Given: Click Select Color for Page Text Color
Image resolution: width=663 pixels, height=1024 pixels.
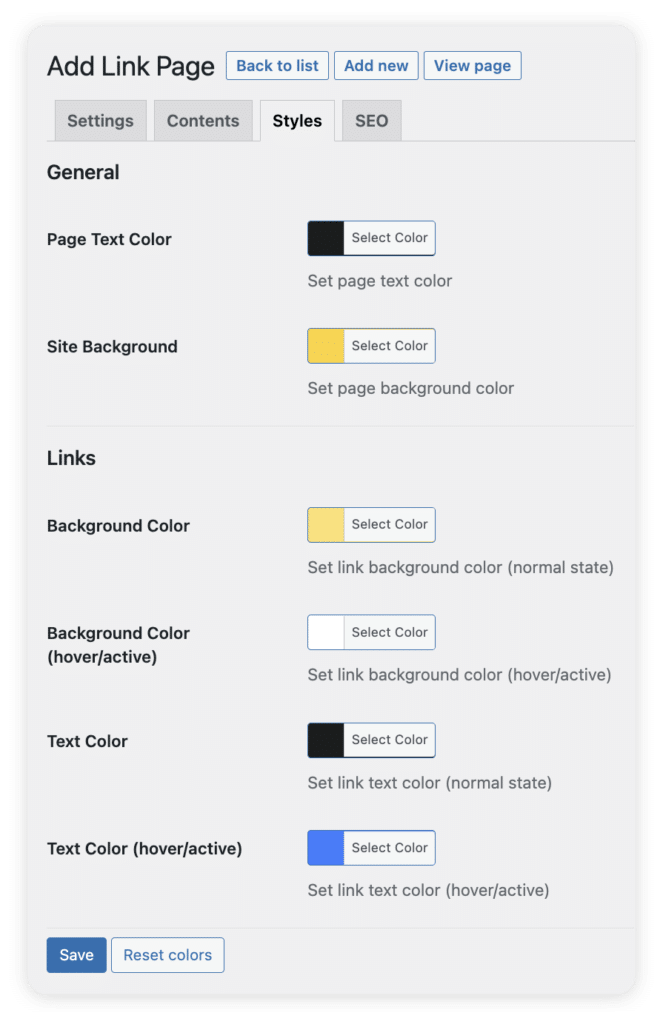Looking at the screenshot, I should coord(389,238).
